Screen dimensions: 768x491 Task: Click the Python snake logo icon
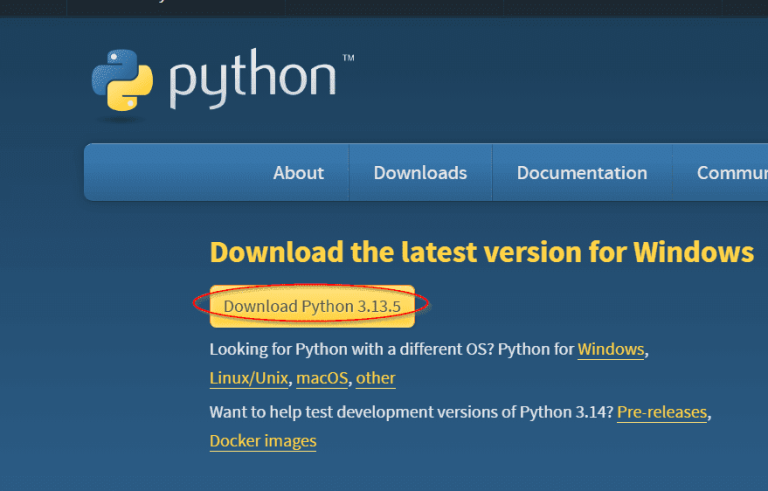(x=122, y=79)
